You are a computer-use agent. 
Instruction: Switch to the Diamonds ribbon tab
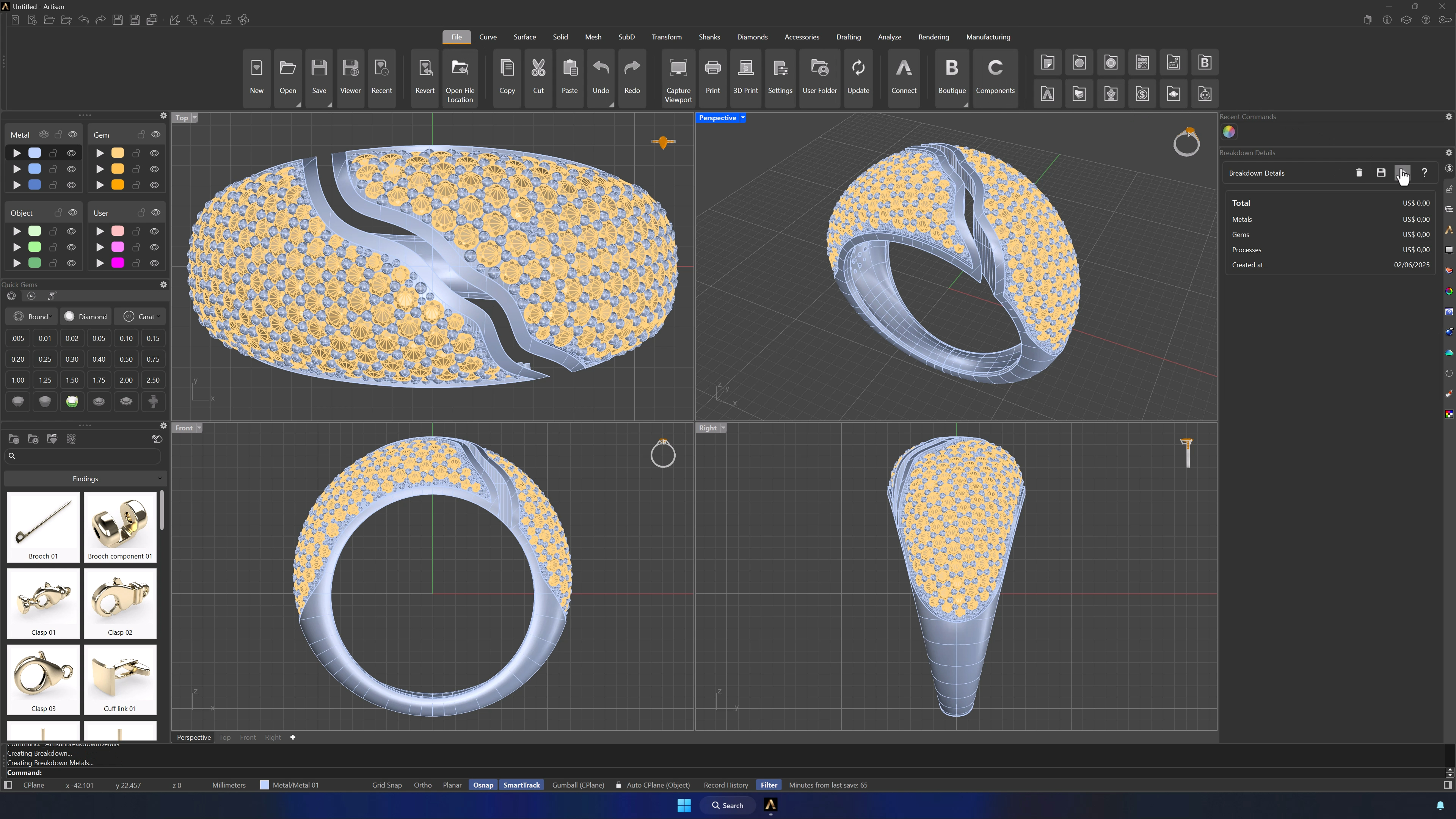point(752,37)
